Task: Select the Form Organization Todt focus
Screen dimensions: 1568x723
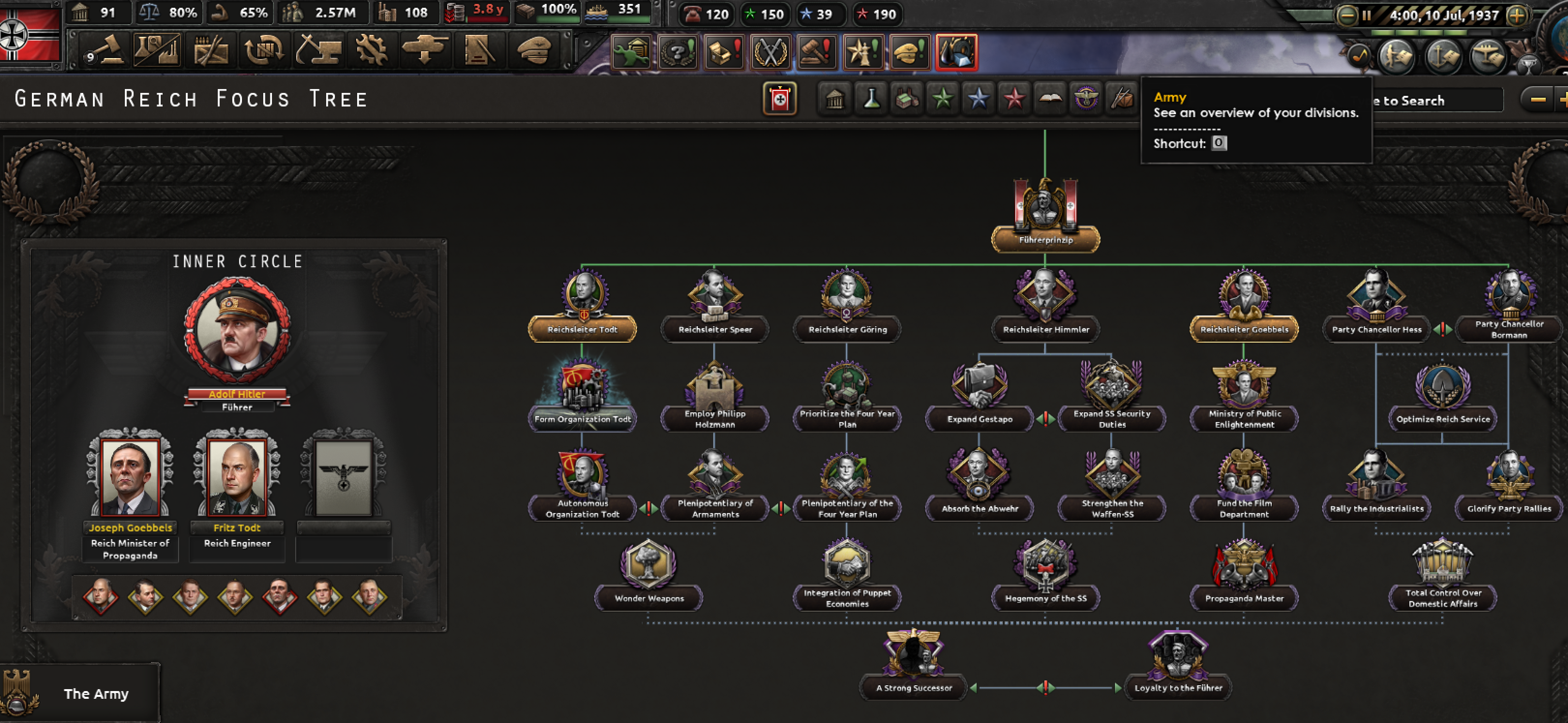Action: [x=583, y=395]
